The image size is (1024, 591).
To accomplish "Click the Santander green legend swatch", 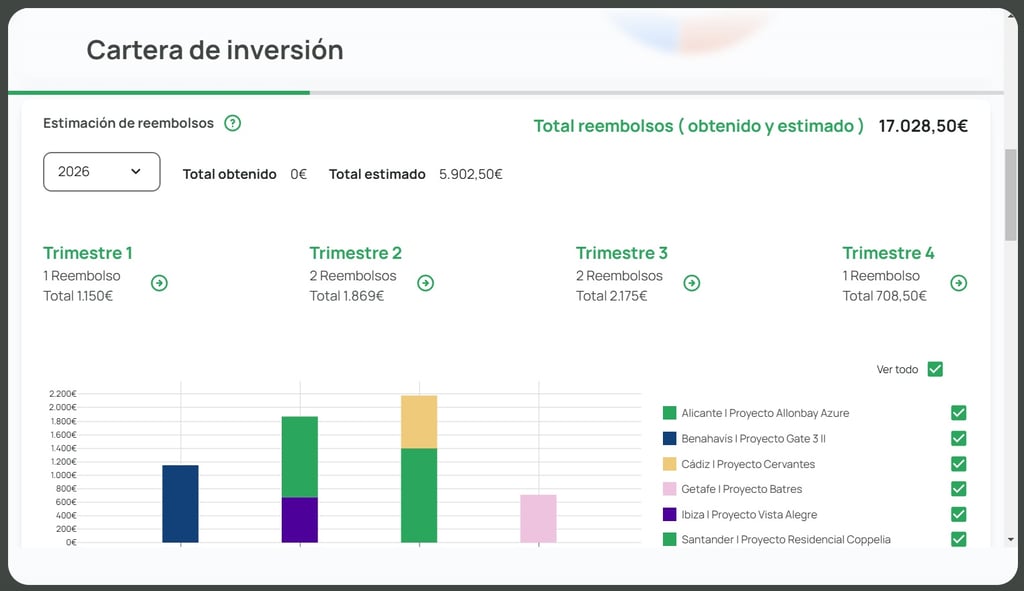I will coord(669,539).
